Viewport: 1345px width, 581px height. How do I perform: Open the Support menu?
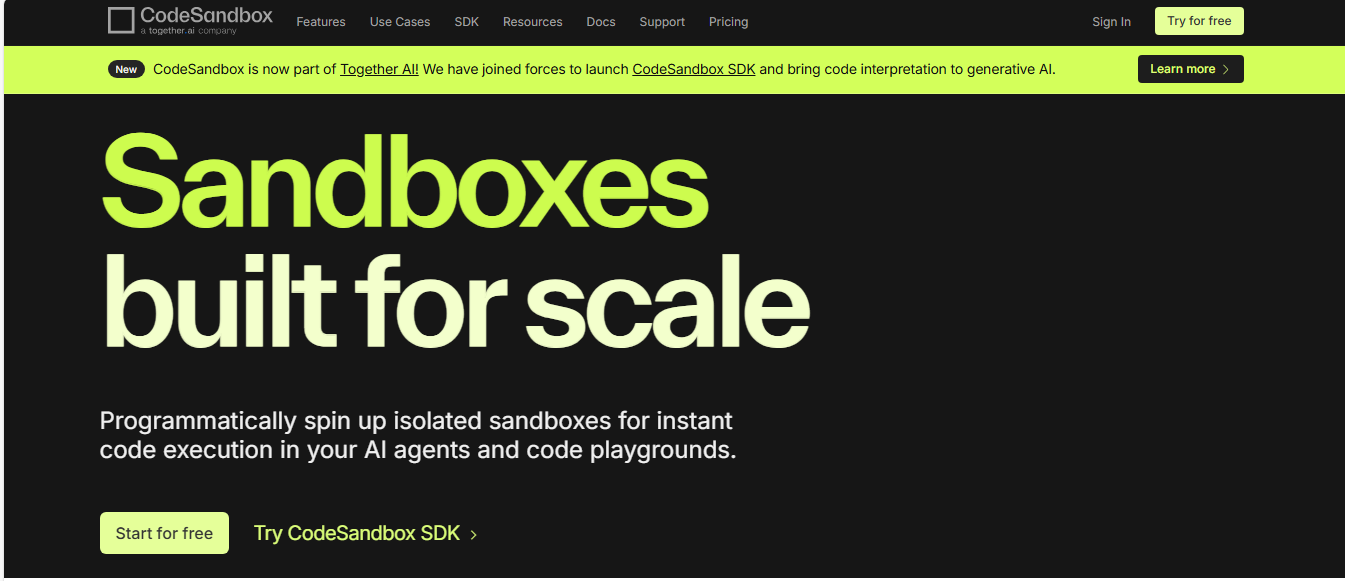pos(662,22)
